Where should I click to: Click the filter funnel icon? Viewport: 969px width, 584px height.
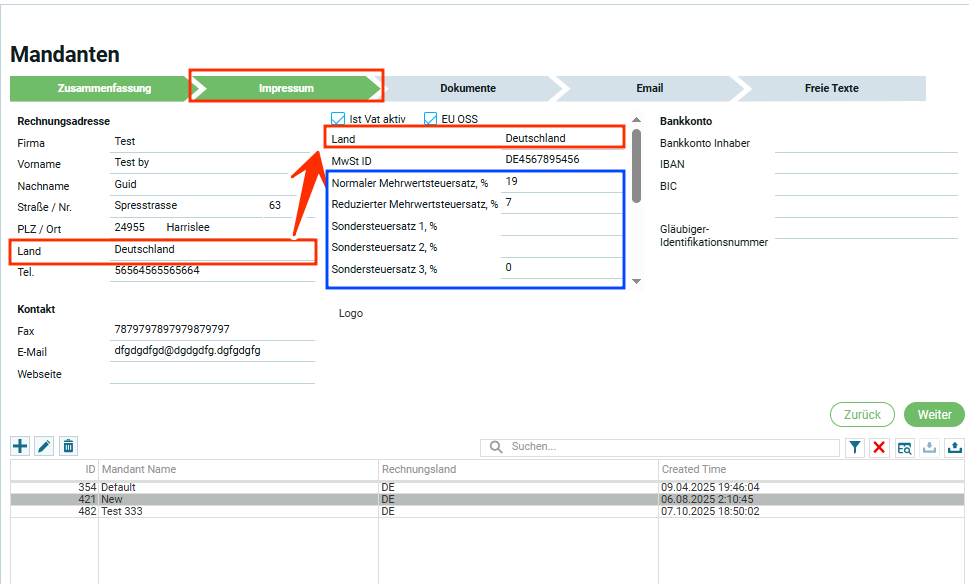tap(855, 448)
